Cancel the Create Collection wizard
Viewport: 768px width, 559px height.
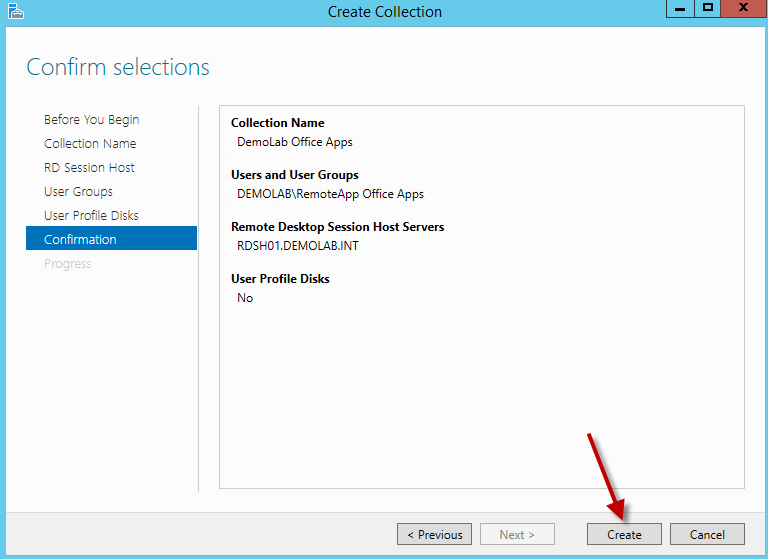[x=707, y=534]
